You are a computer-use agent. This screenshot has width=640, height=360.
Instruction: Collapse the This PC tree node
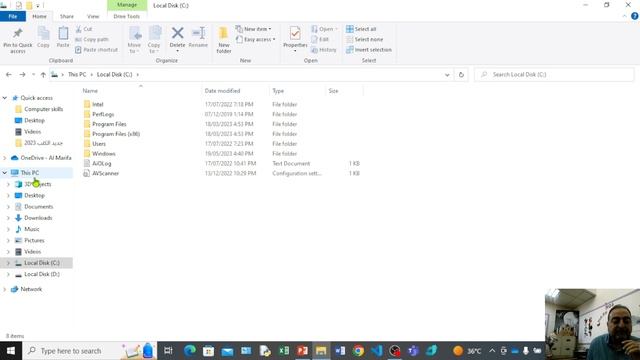pos(4,173)
